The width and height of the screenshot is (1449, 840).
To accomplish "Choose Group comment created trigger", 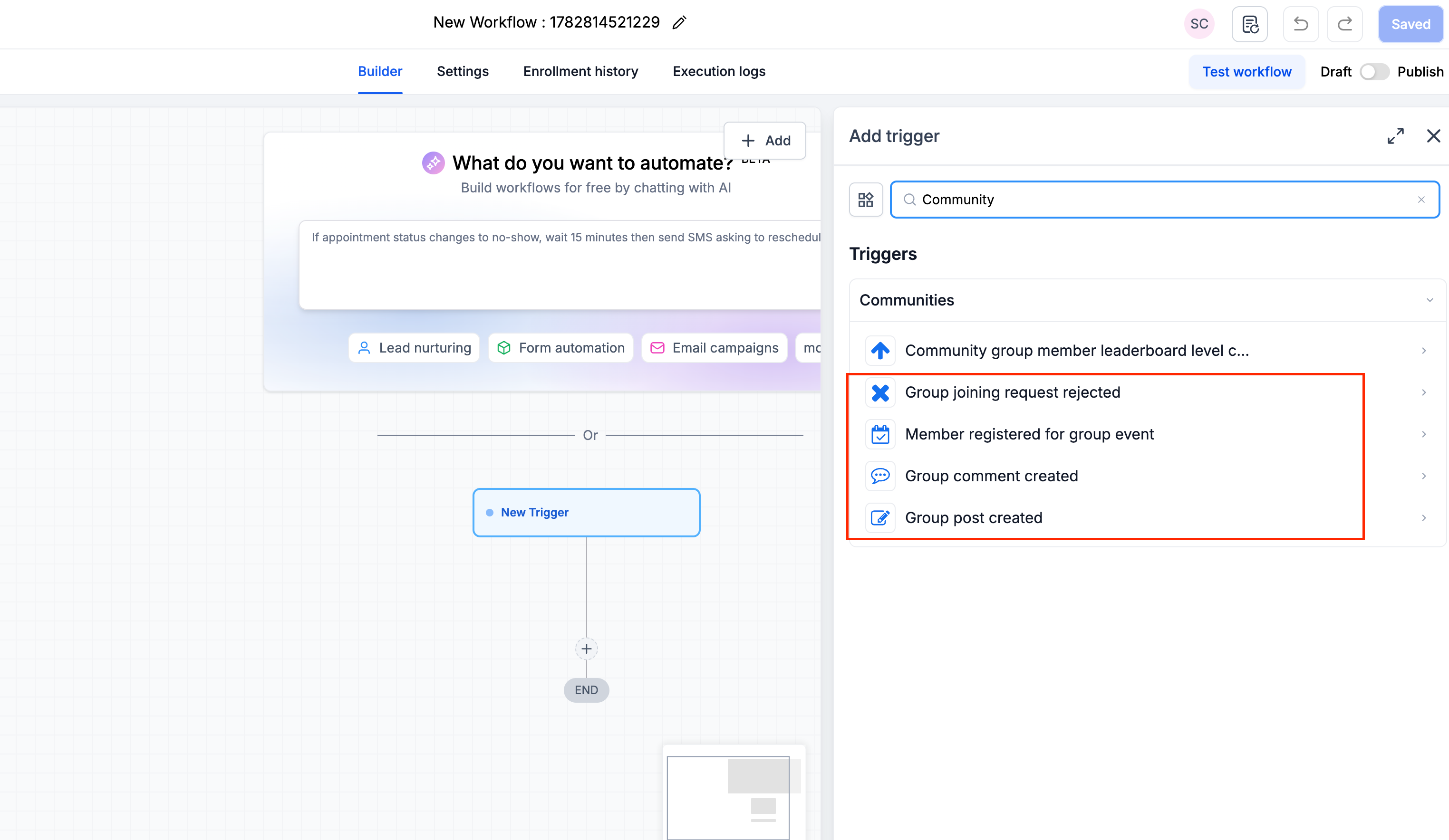I will (x=1147, y=477).
